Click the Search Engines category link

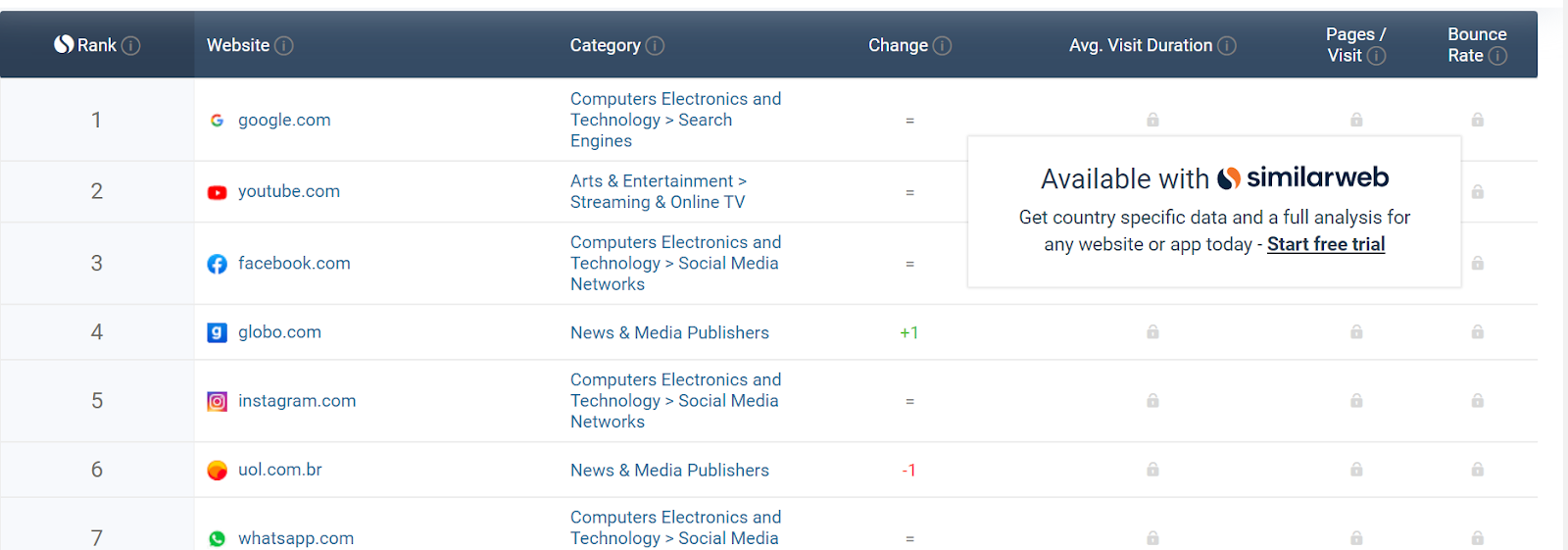coord(675,120)
